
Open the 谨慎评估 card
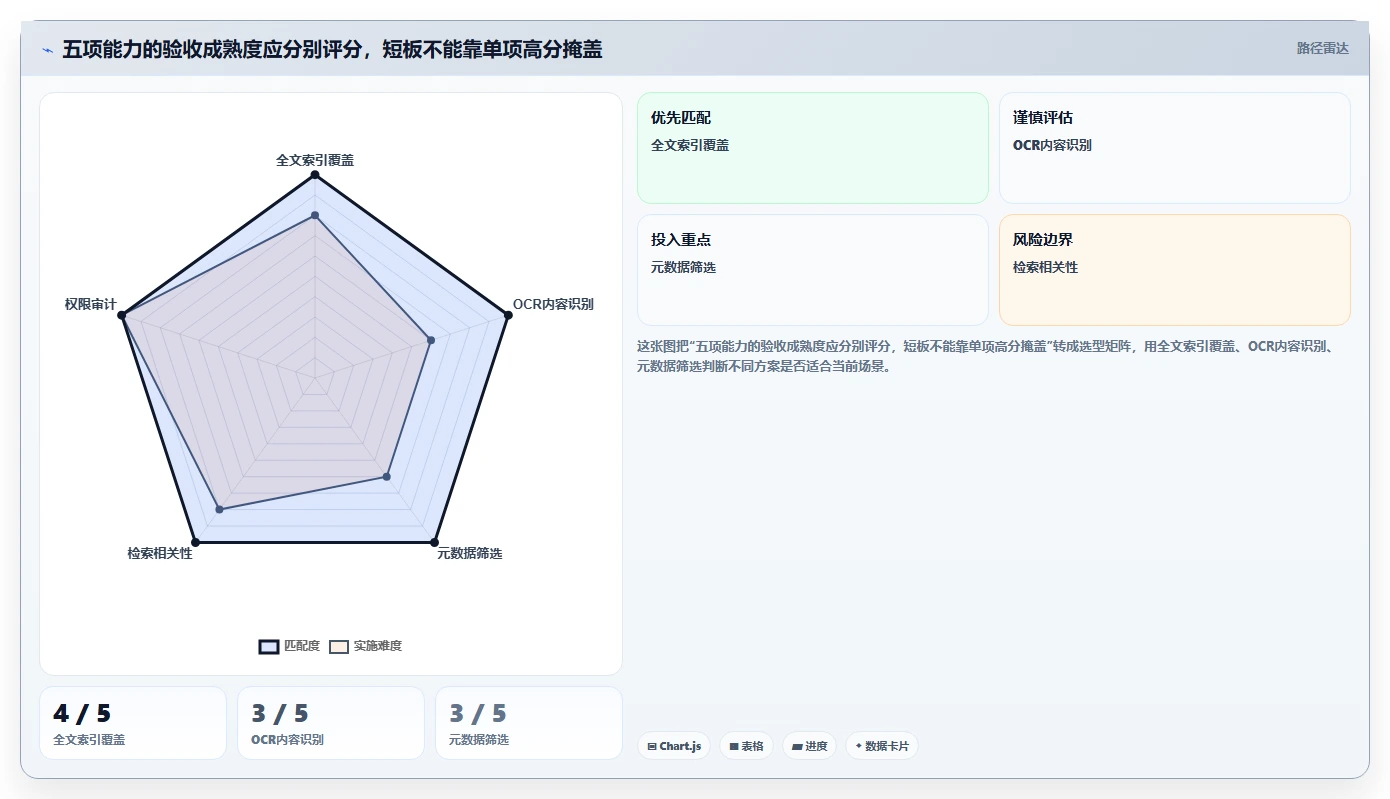pyautogui.click(x=1174, y=148)
